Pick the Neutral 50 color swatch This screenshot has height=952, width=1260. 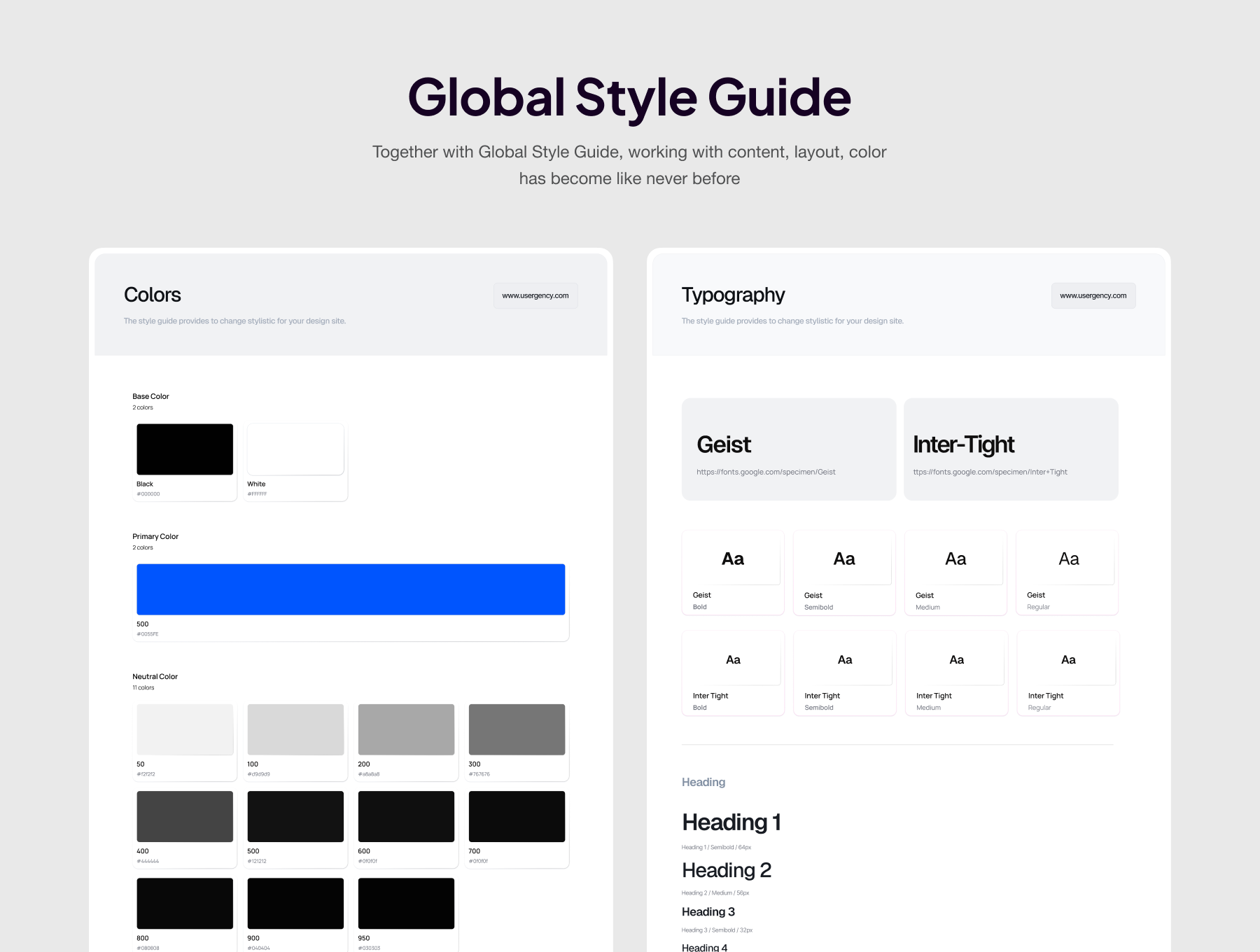(185, 729)
